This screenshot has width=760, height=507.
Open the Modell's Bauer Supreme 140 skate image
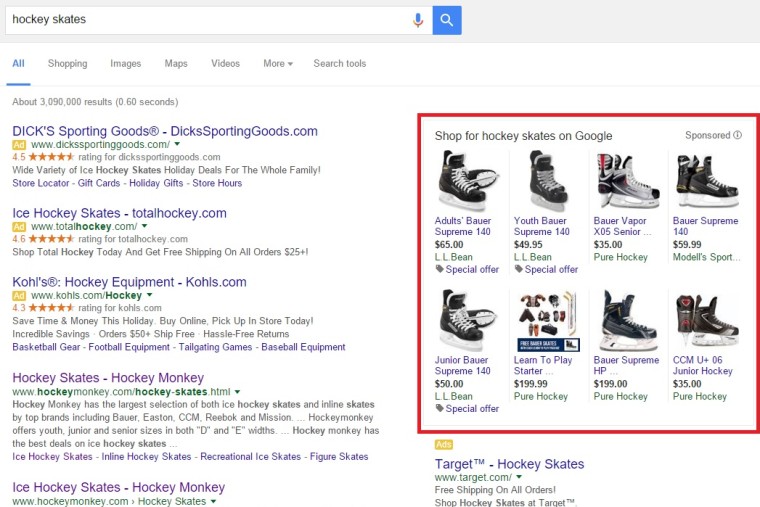[707, 181]
